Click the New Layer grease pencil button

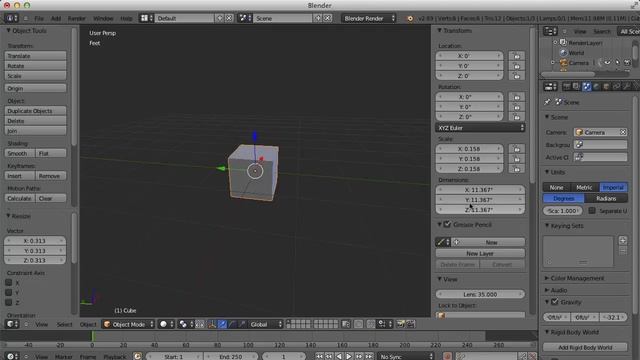coord(480,253)
